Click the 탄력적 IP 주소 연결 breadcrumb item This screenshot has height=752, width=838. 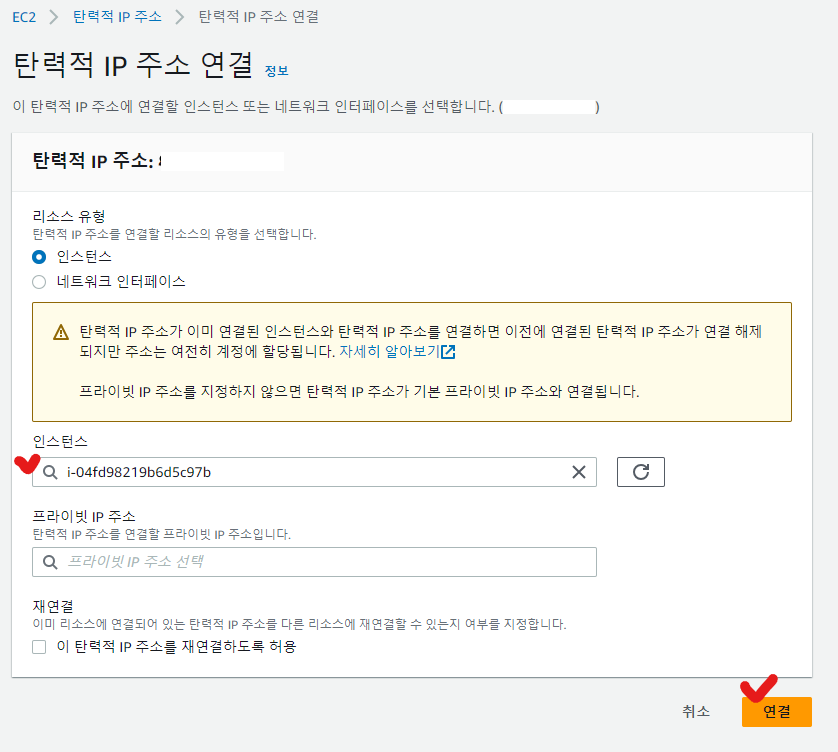[x=258, y=17]
